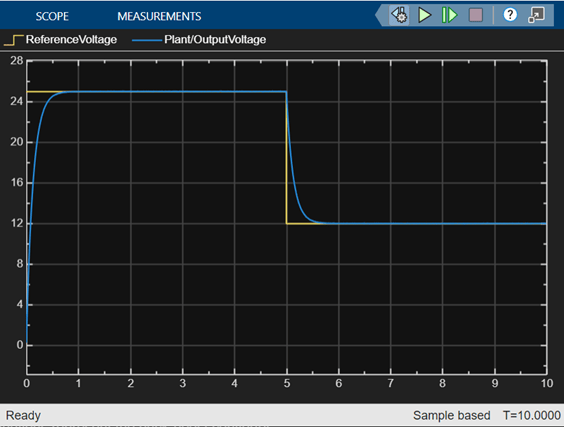
Task: Click the y-axis label 12
Action: (x=17, y=223)
